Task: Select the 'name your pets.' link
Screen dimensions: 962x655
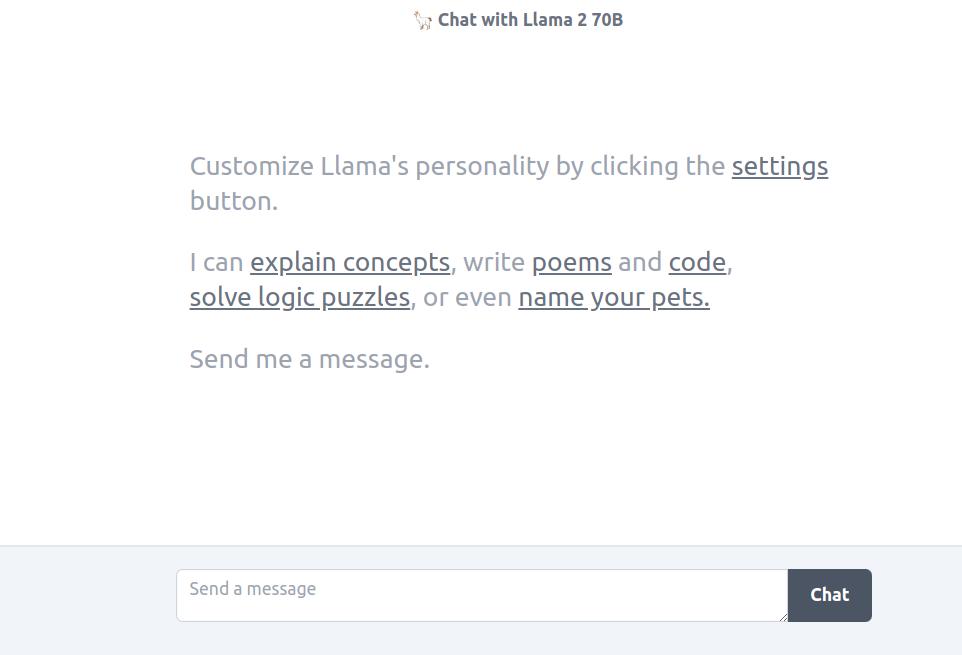Action: tap(614, 298)
